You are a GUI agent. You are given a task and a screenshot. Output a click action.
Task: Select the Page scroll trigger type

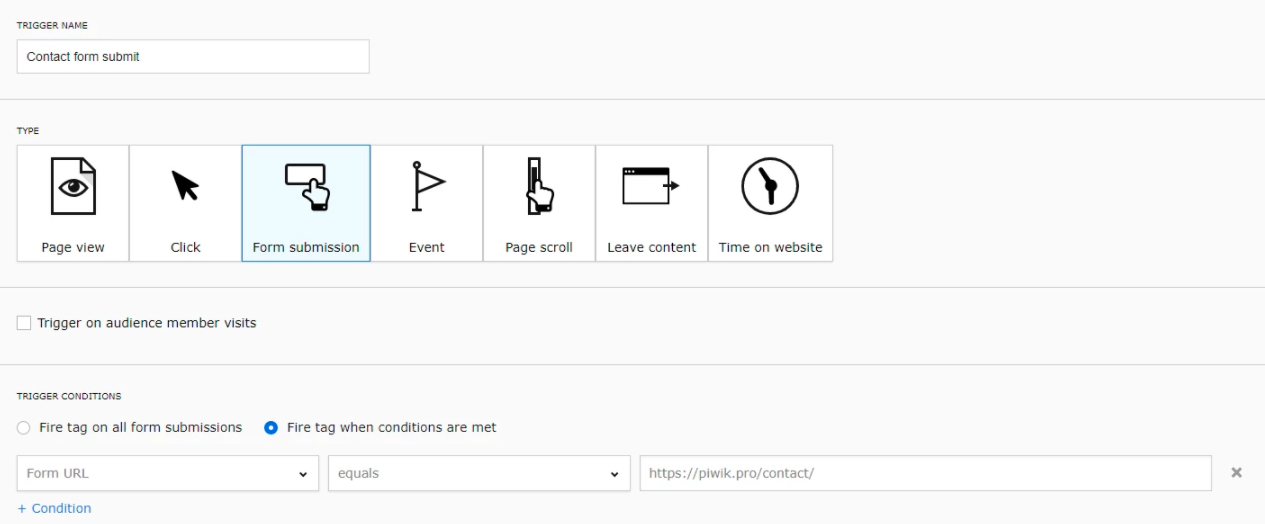tap(539, 203)
